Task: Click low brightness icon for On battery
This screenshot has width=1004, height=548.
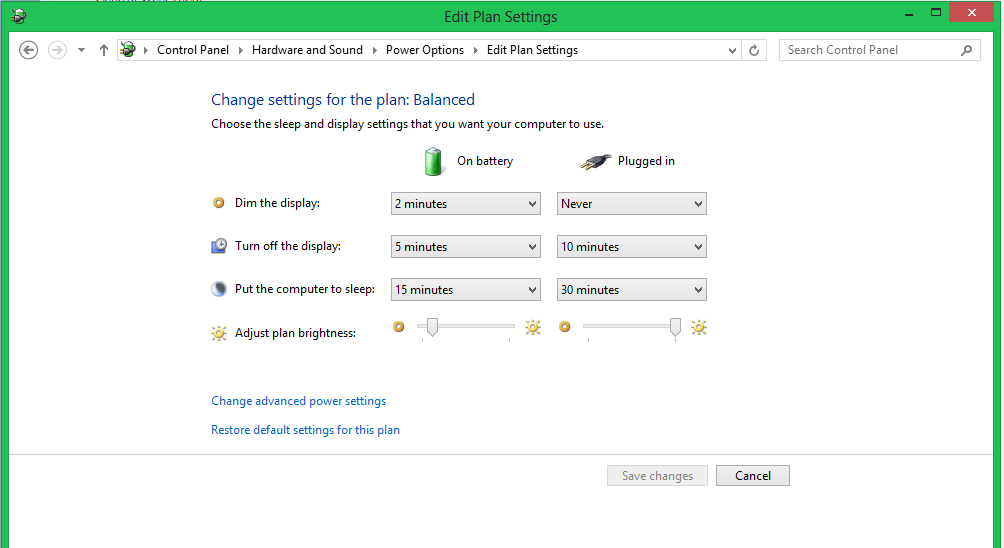Action: pyautogui.click(x=399, y=326)
